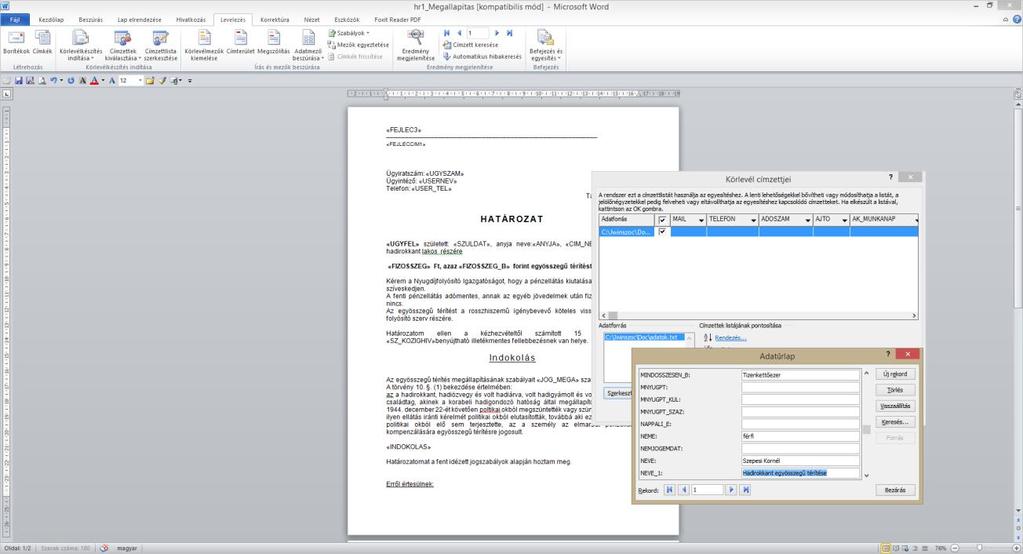Image resolution: width=1023 pixels, height=554 pixels.
Task: Click font color 'A' icon in quick toolbar
Action: coord(94,81)
